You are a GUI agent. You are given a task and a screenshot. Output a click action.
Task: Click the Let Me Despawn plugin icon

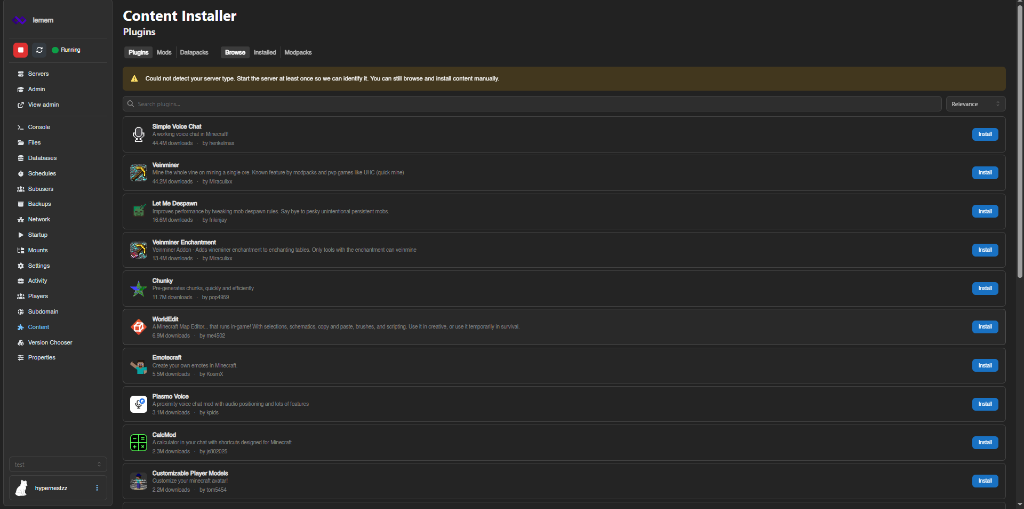tap(138, 211)
